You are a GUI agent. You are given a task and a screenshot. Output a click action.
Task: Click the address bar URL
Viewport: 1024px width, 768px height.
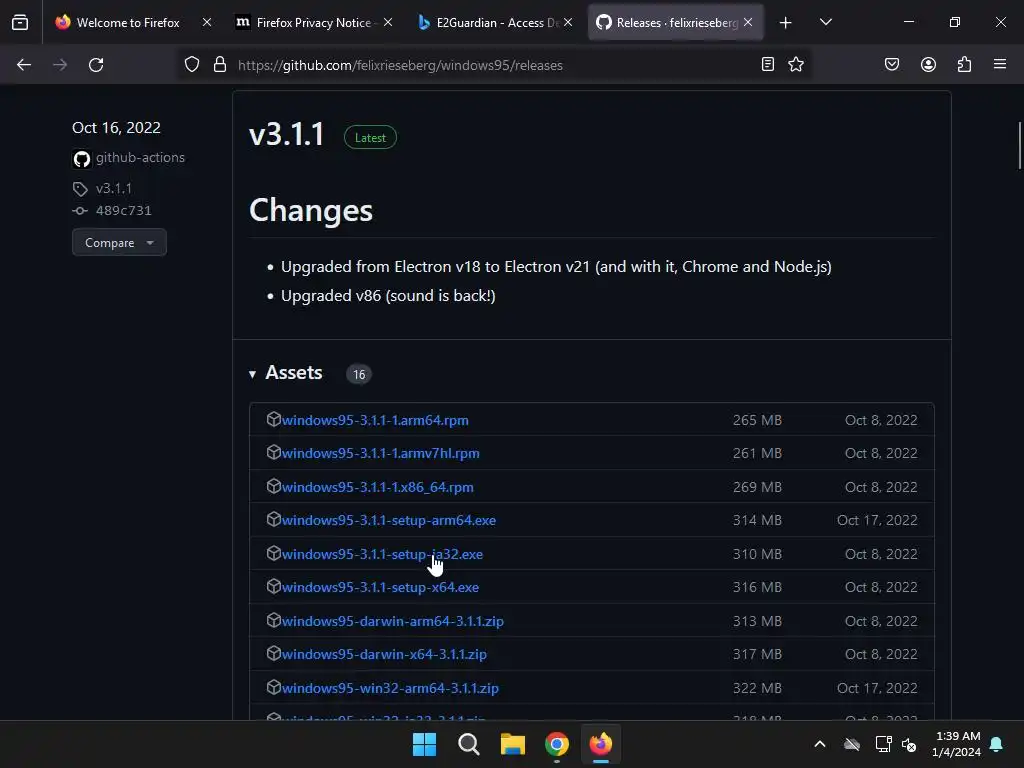pos(400,65)
